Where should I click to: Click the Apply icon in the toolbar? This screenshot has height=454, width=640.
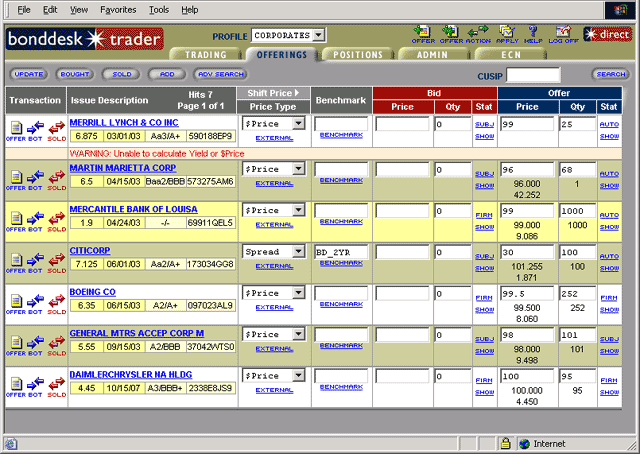tap(507, 34)
